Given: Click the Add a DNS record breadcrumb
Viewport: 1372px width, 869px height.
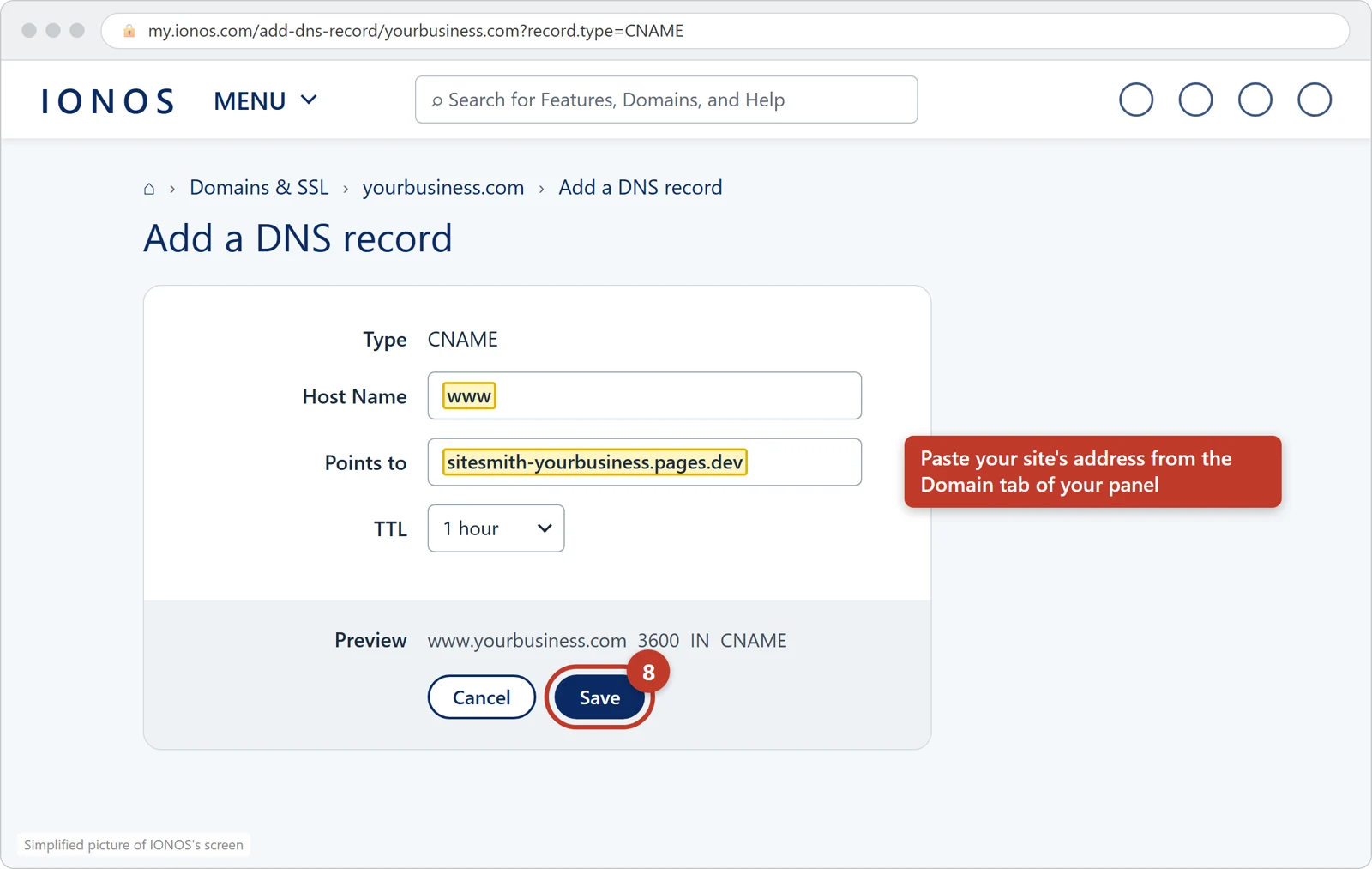Looking at the screenshot, I should pos(641,187).
